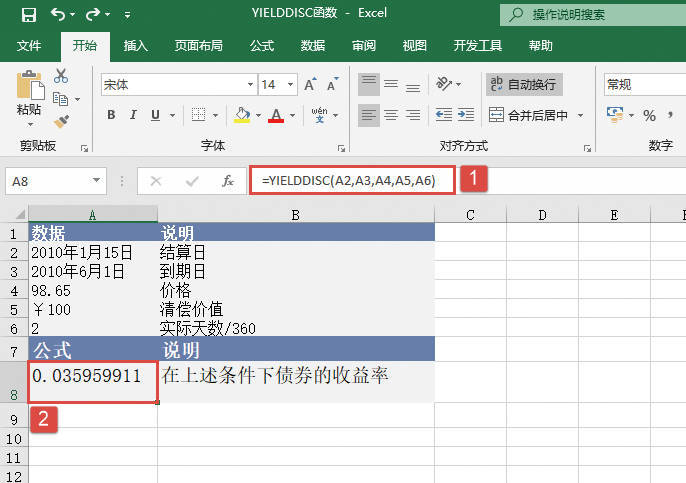Viewport: 686px width, 483px height.
Task: Toggle Top Align vertical alignment
Action: tap(369, 84)
